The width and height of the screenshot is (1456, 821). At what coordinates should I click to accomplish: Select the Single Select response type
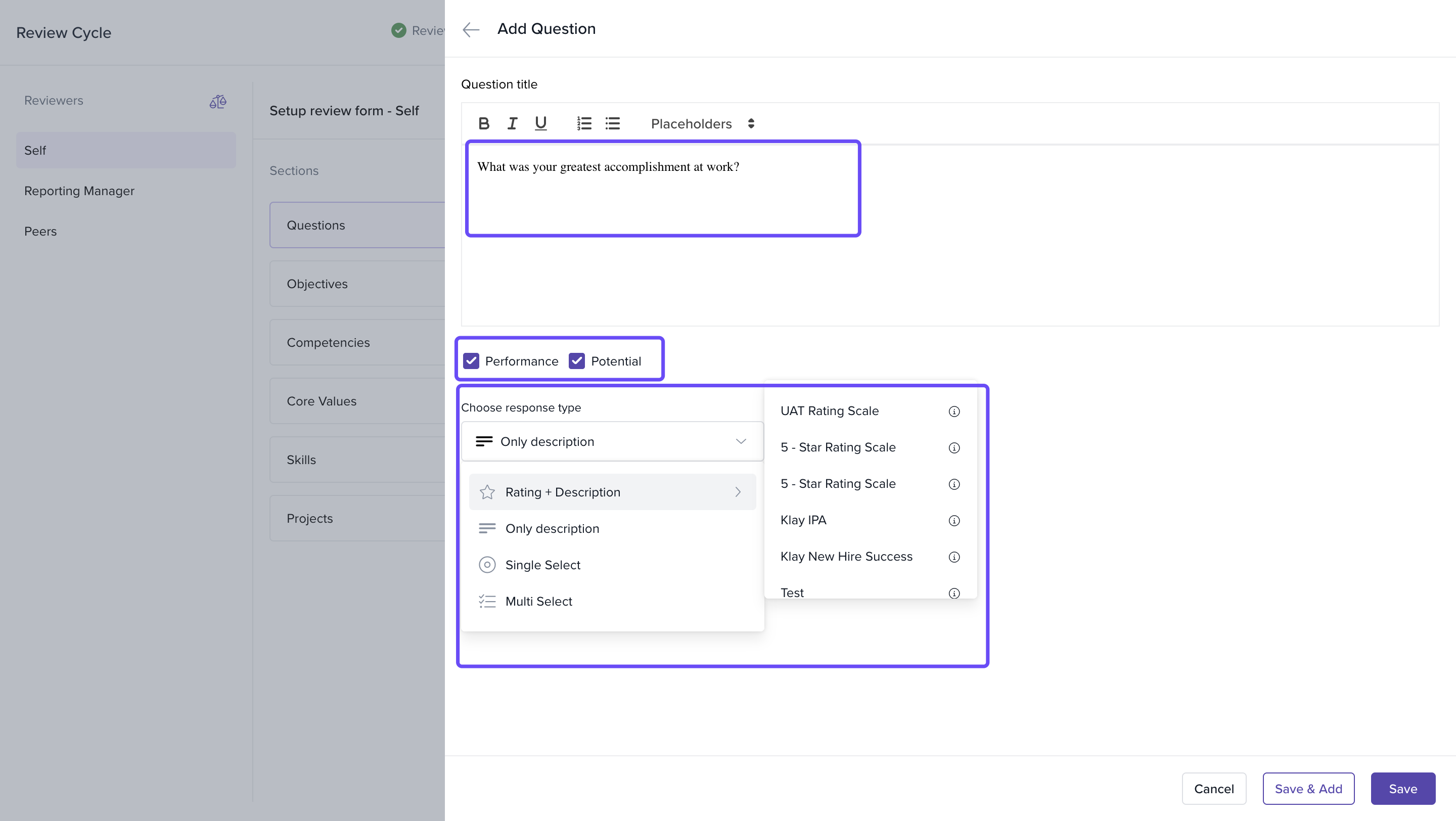pos(542,565)
